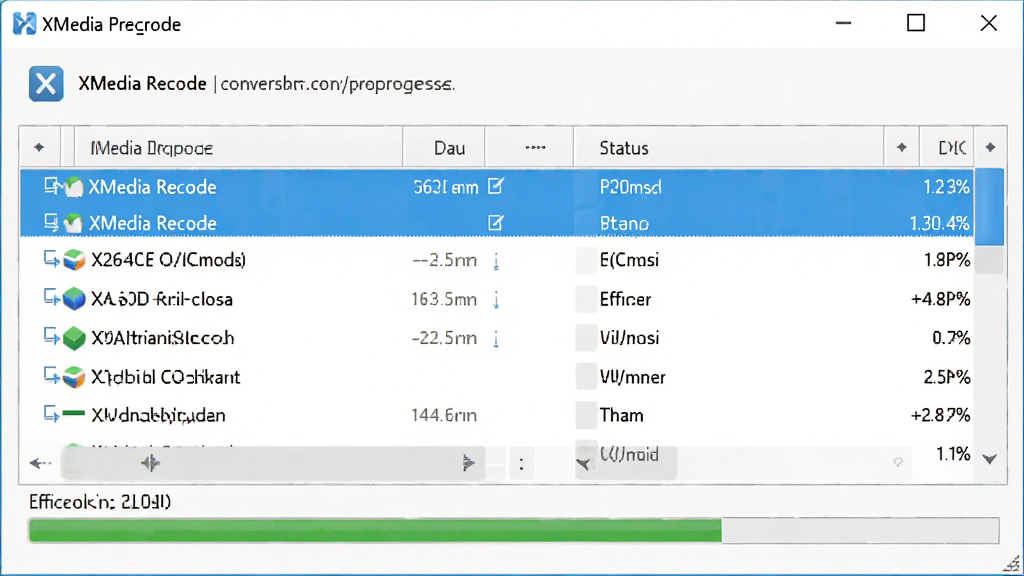This screenshot has height=576, width=1024.
Task: Click the down chevron of vertical scrollbar
Action: point(990,459)
